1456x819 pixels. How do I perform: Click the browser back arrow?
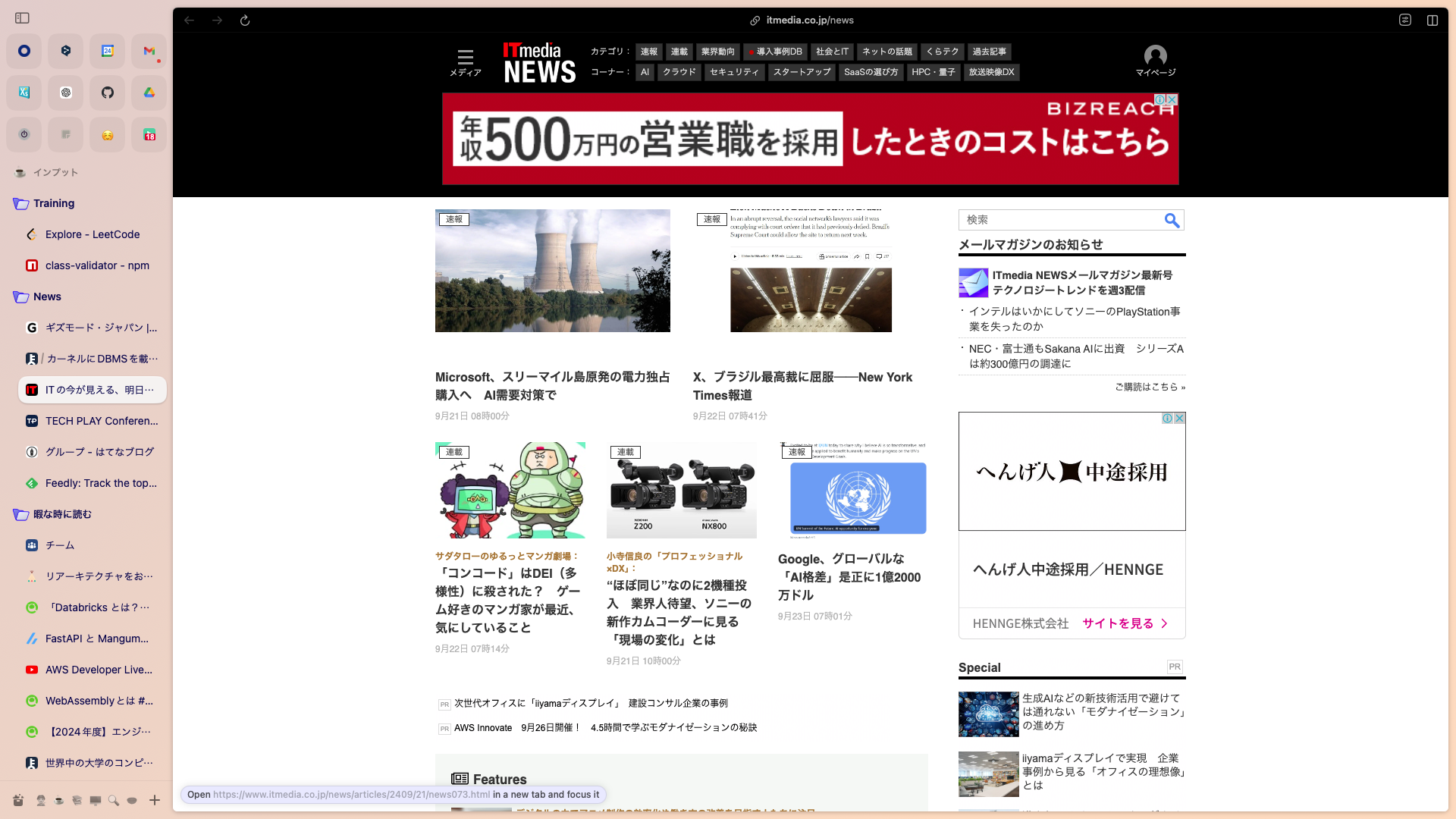(190, 20)
